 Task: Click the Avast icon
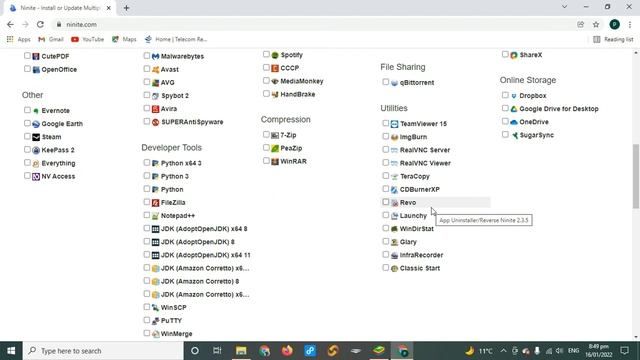pos(155,69)
